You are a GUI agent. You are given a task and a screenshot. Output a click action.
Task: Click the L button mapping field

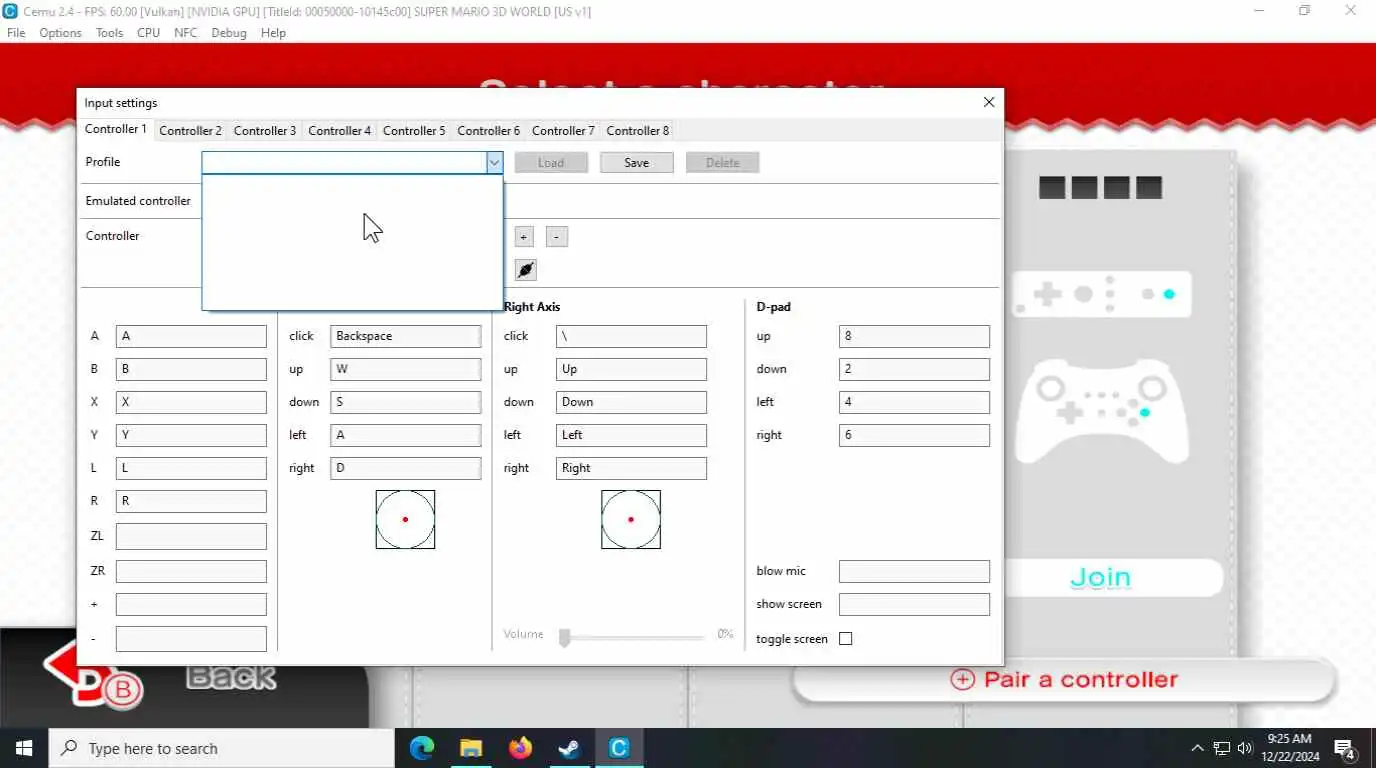click(191, 468)
